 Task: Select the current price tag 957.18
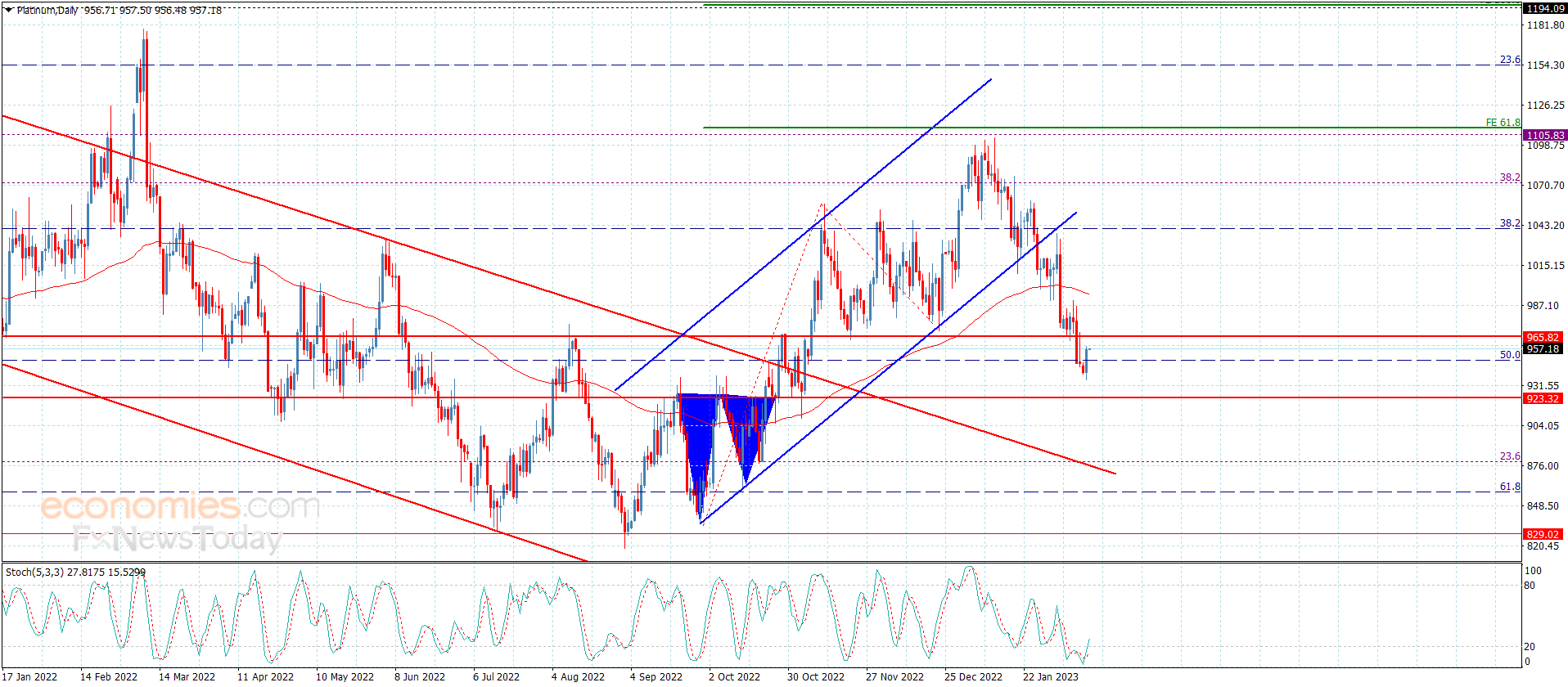(x=1544, y=348)
